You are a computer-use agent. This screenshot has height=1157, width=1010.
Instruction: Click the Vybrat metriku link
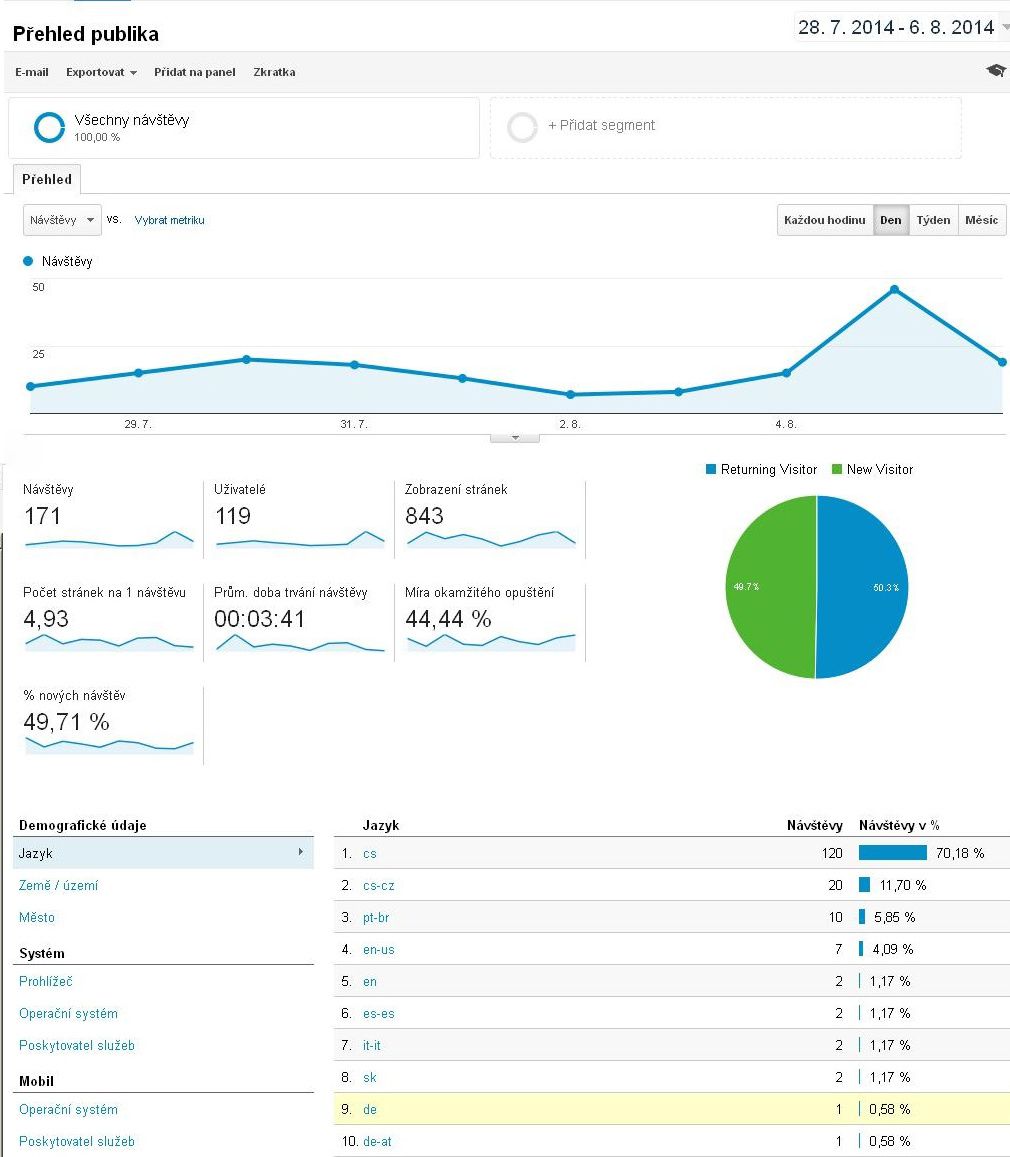pos(169,220)
